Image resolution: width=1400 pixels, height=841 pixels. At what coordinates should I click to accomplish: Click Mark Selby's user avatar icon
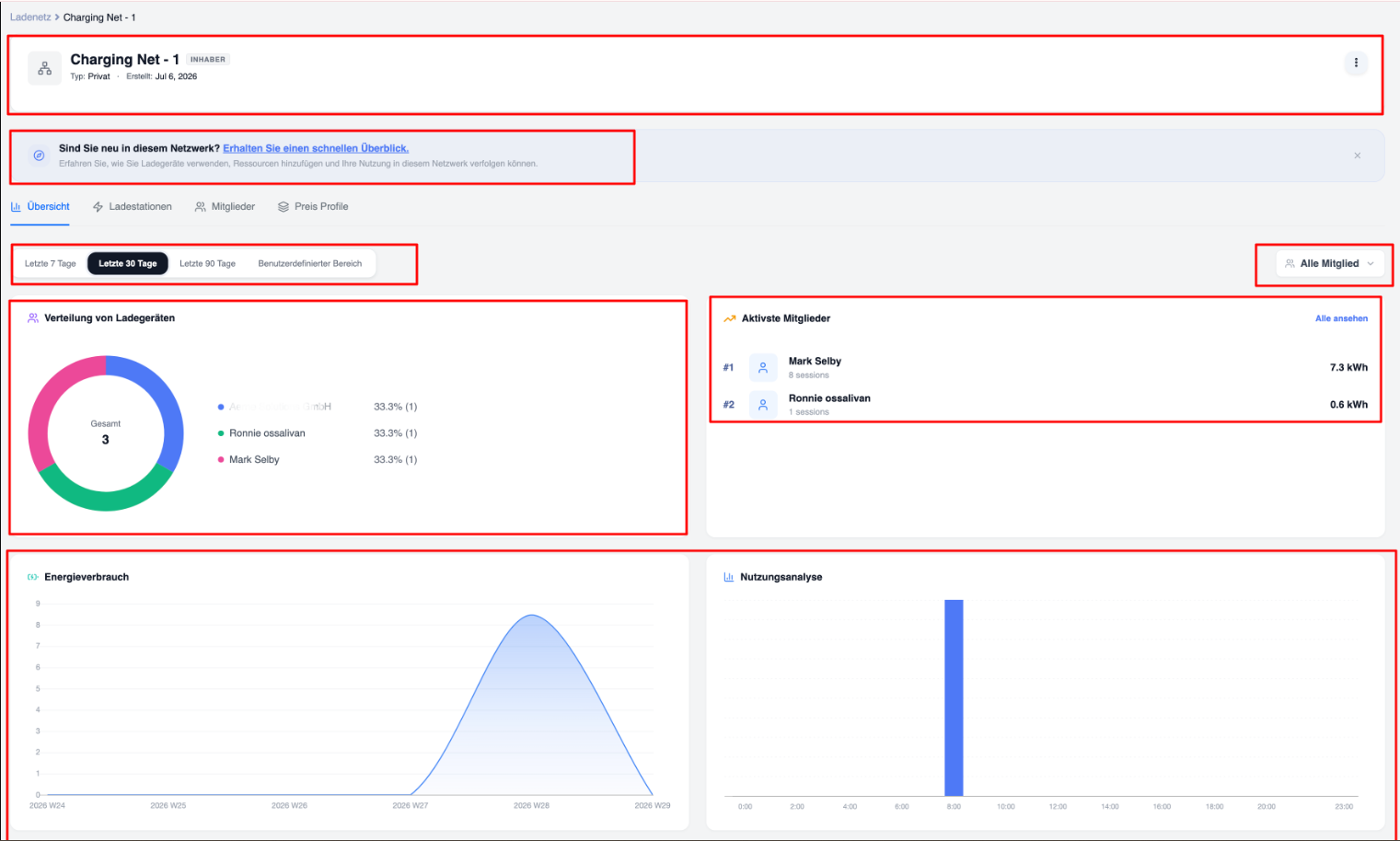pos(763,367)
